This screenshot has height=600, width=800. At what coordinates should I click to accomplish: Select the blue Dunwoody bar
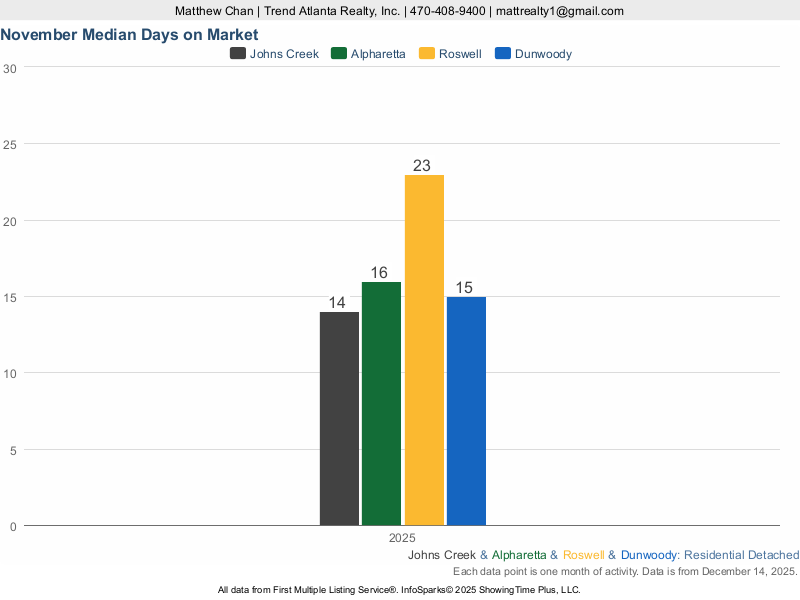point(466,410)
